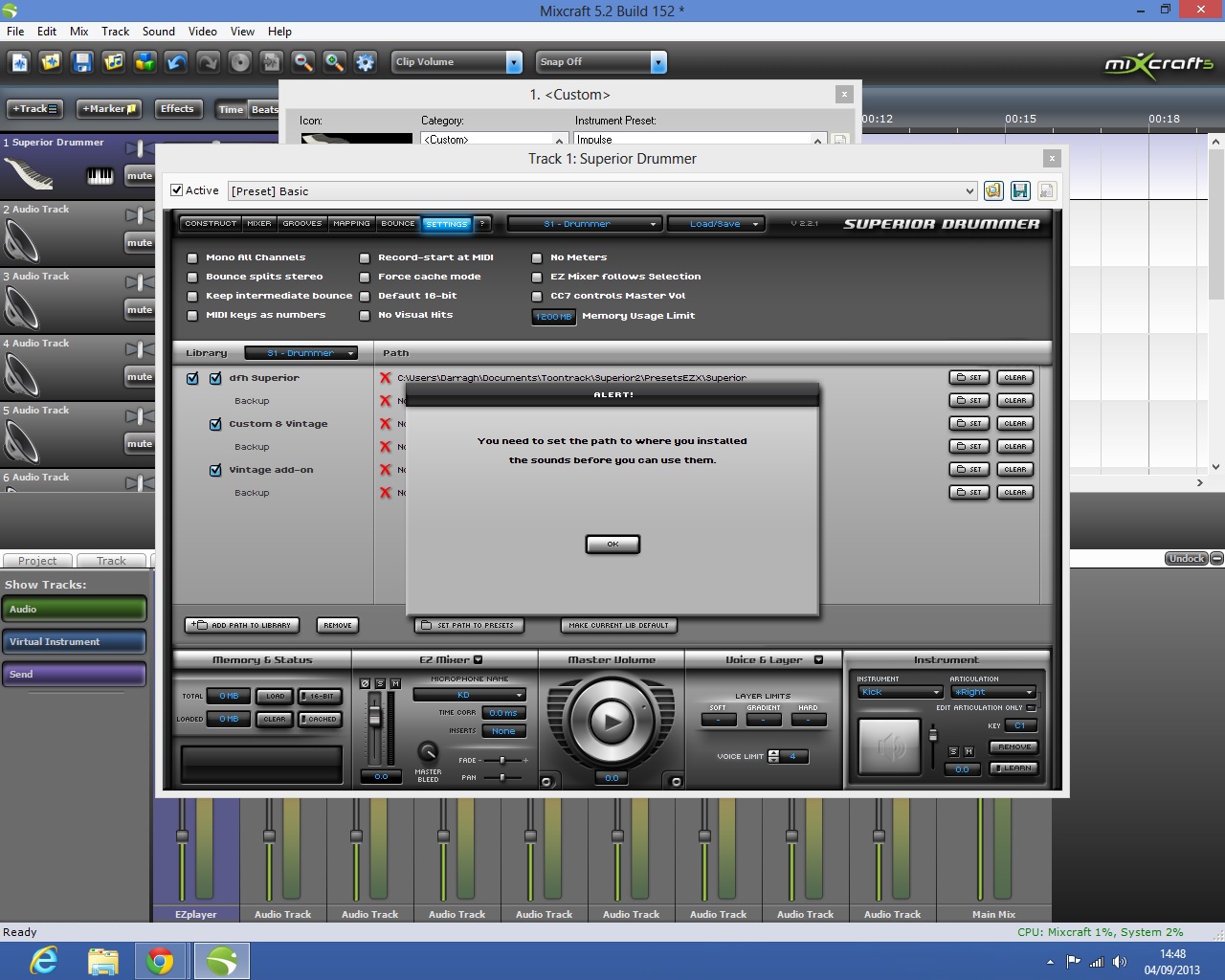The image size is (1225, 980).
Task: Click the speaker icon on 2 Audio Track
Action: point(21,240)
